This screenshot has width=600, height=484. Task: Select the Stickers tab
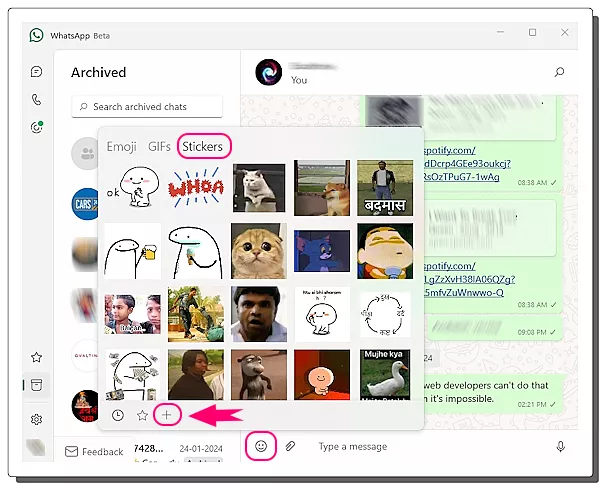click(202, 147)
